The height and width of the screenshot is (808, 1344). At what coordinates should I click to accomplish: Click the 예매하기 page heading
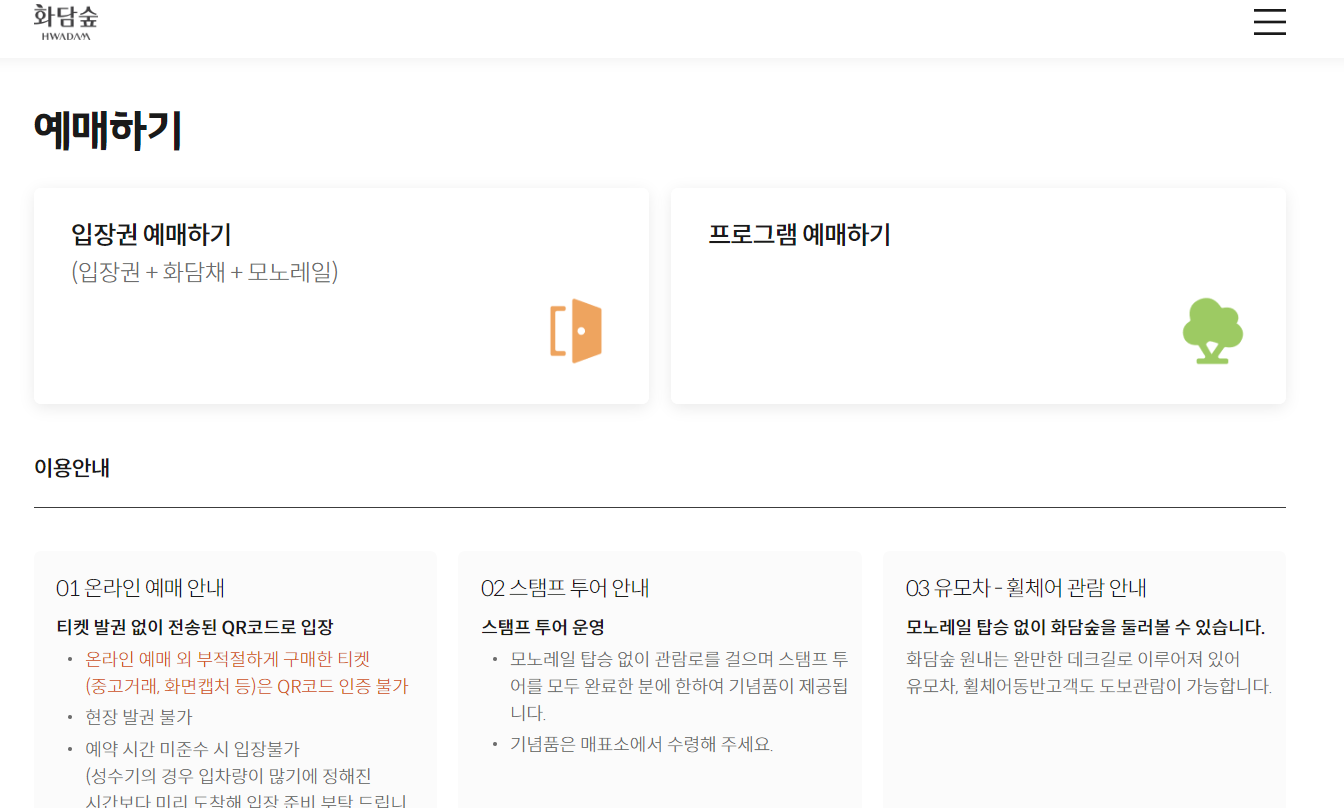click(108, 130)
